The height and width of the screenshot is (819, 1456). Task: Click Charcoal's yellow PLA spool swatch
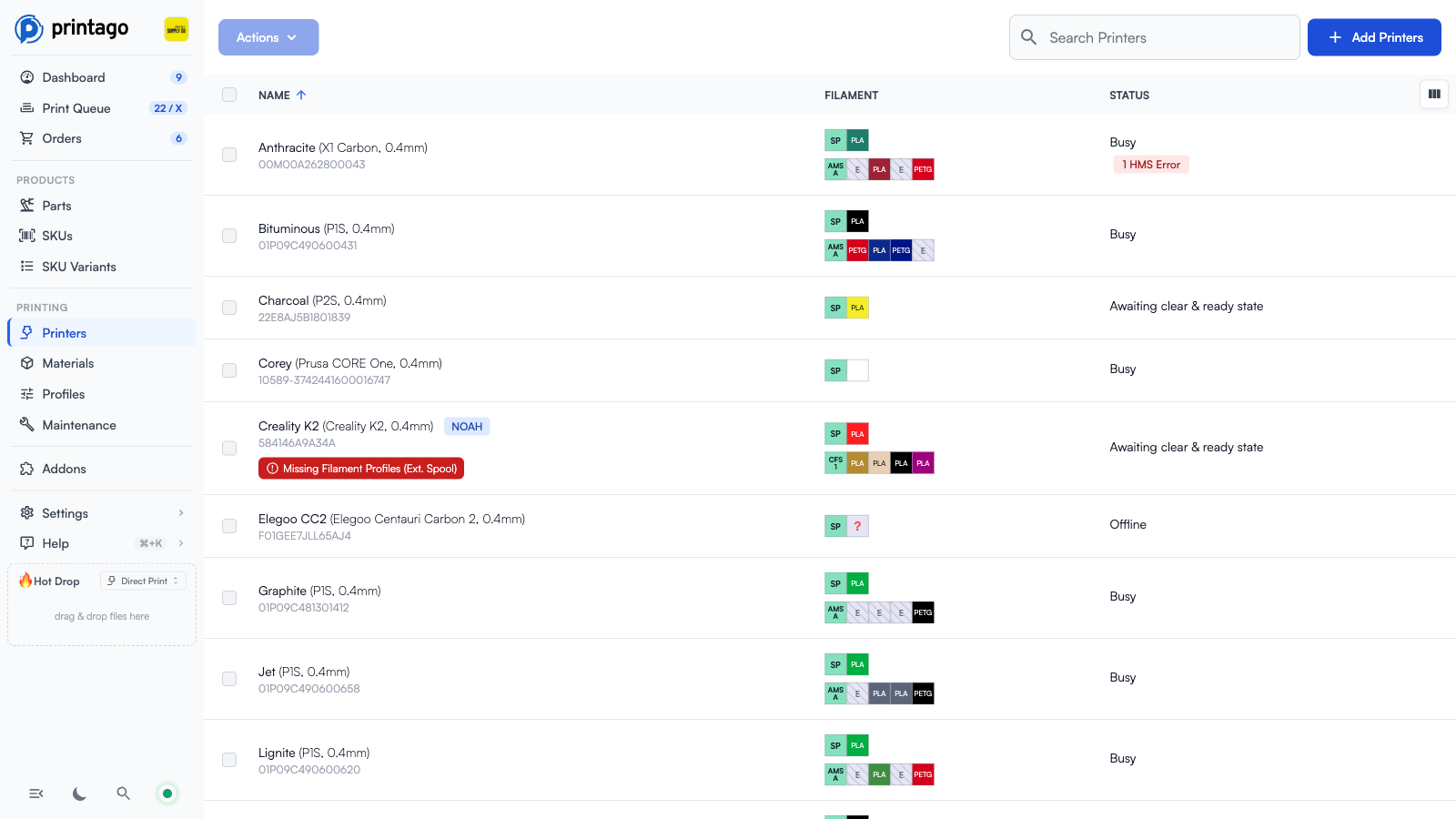857,308
